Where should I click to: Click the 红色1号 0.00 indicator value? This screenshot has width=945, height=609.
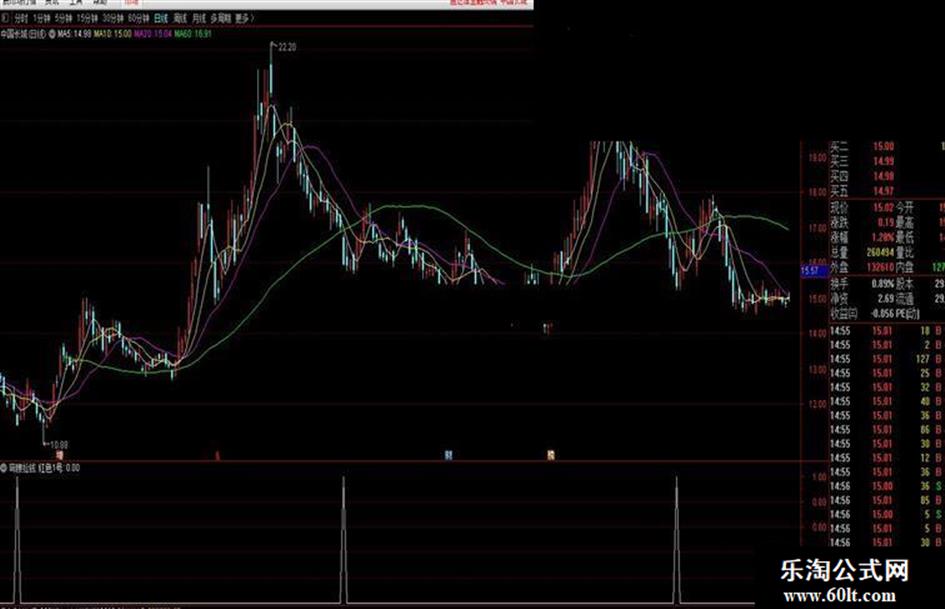pyautogui.click(x=59, y=467)
